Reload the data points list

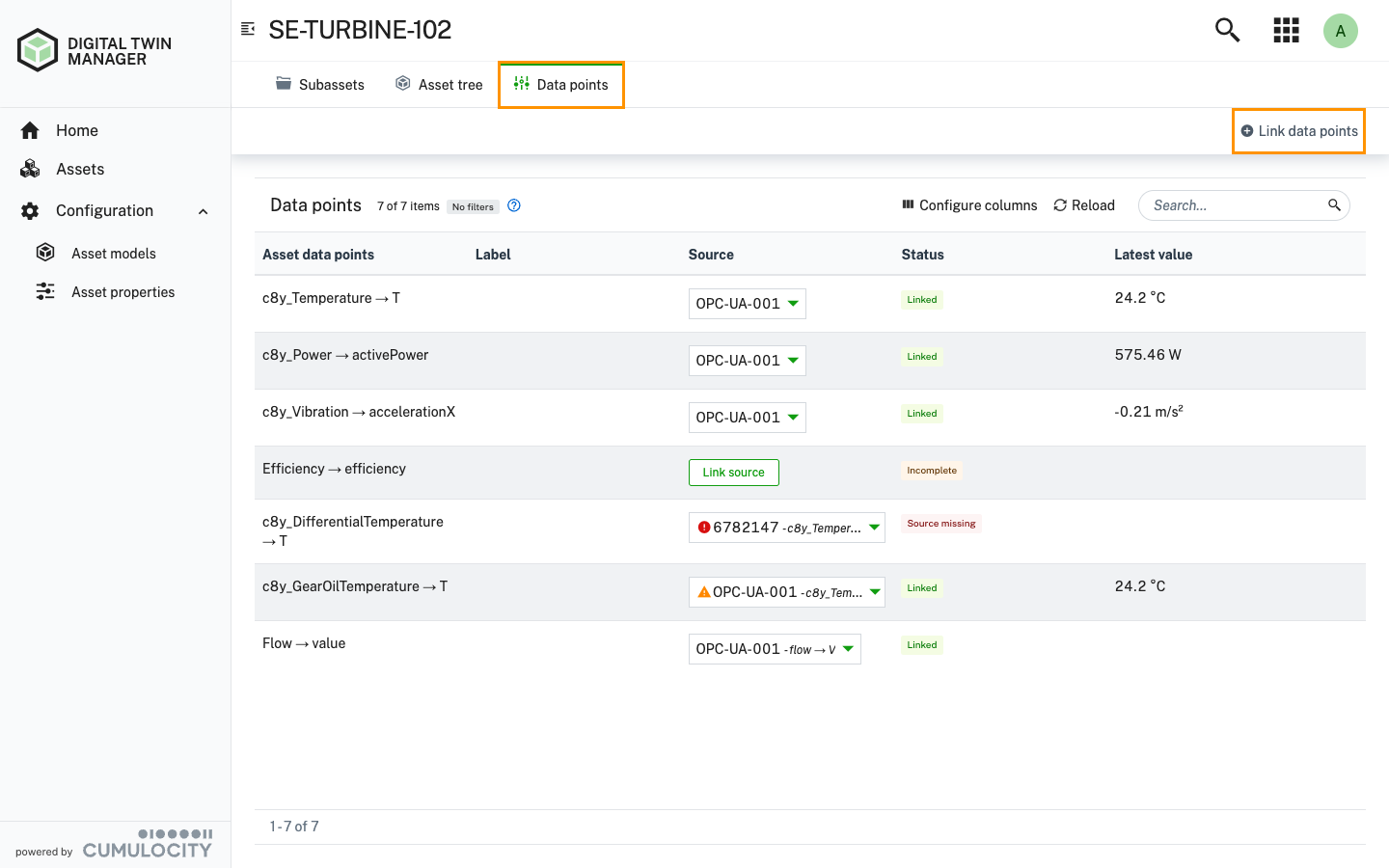point(1083,204)
